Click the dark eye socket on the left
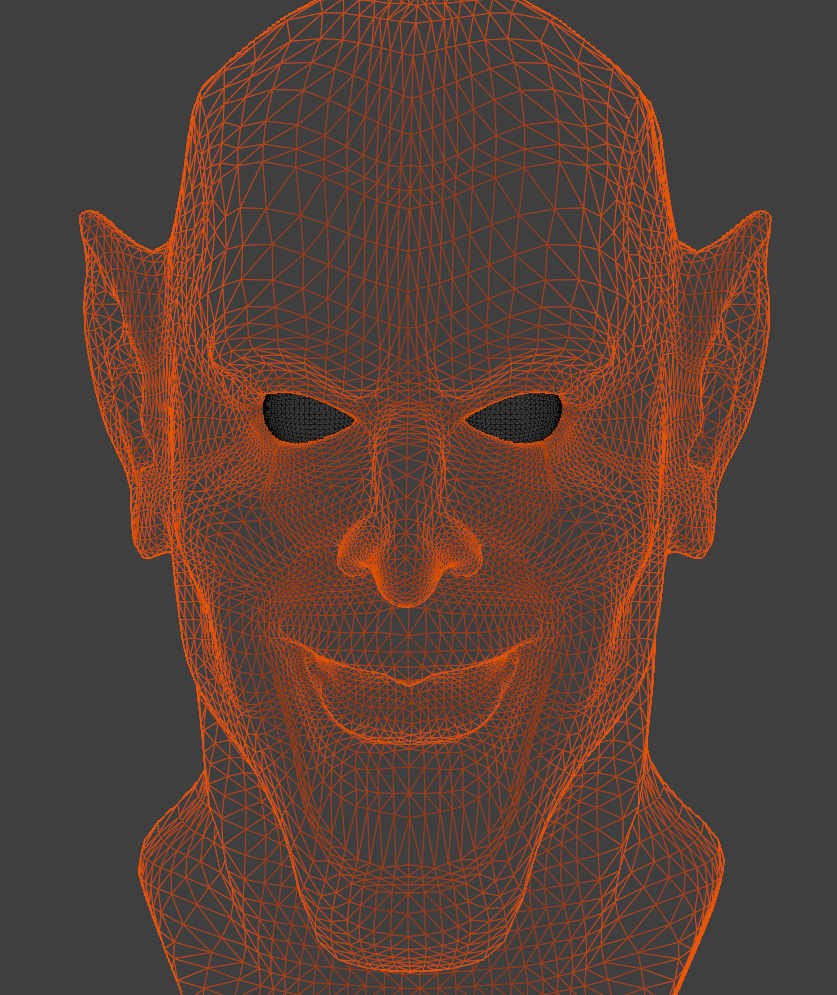The width and height of the screenshot is (837, 995). pos(304,415)
